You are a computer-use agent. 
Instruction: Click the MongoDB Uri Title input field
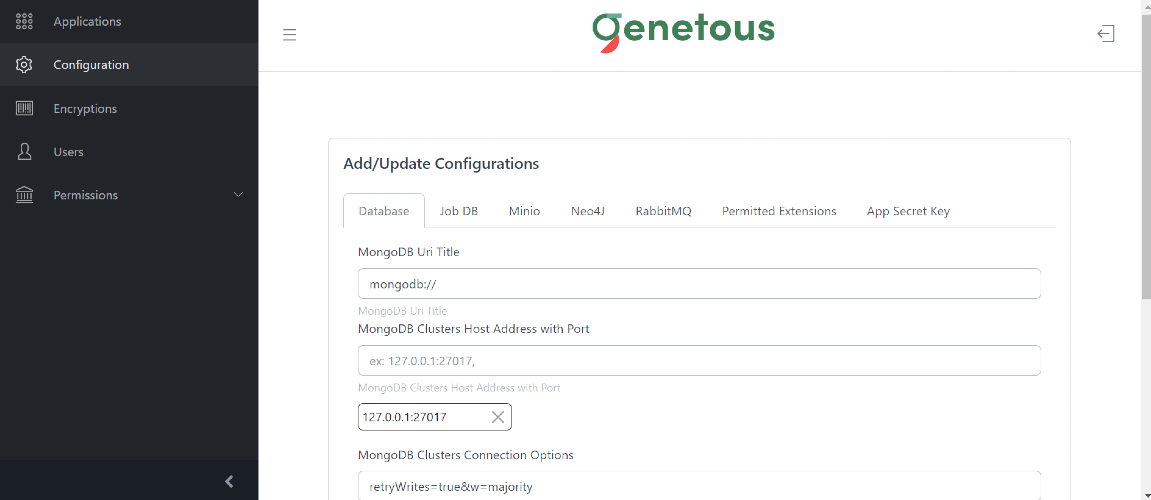coord(700,283)
